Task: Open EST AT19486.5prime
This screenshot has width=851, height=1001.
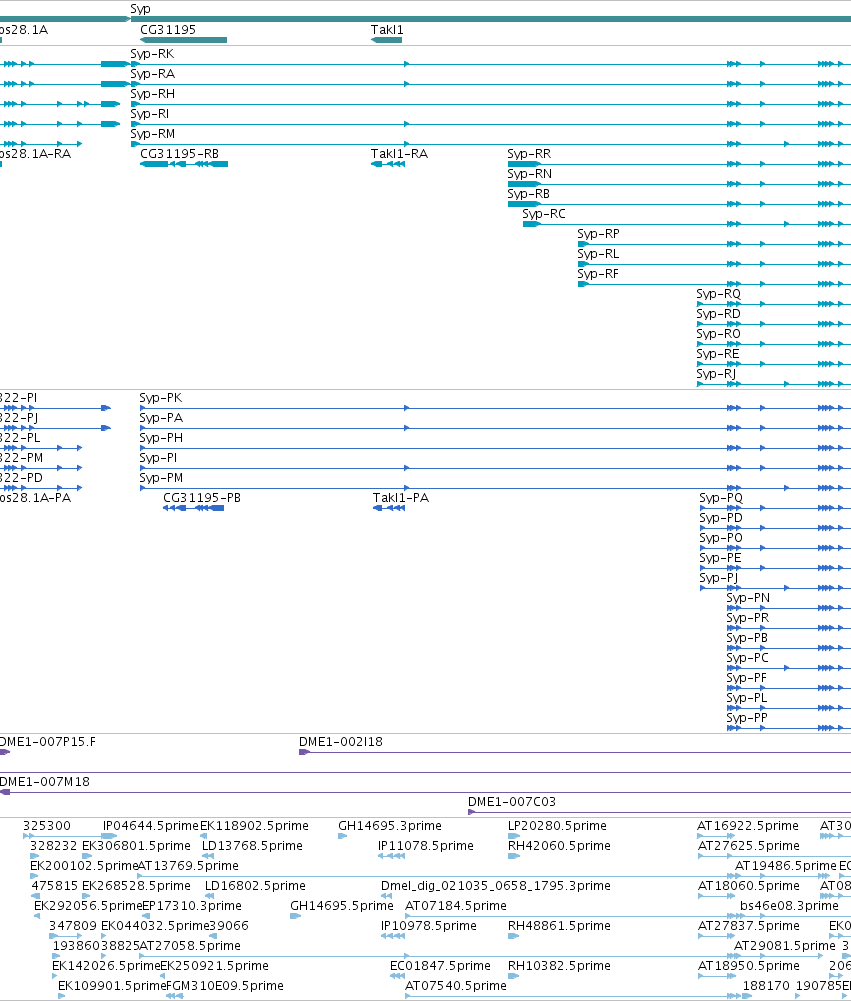Action: coord(785,866)
